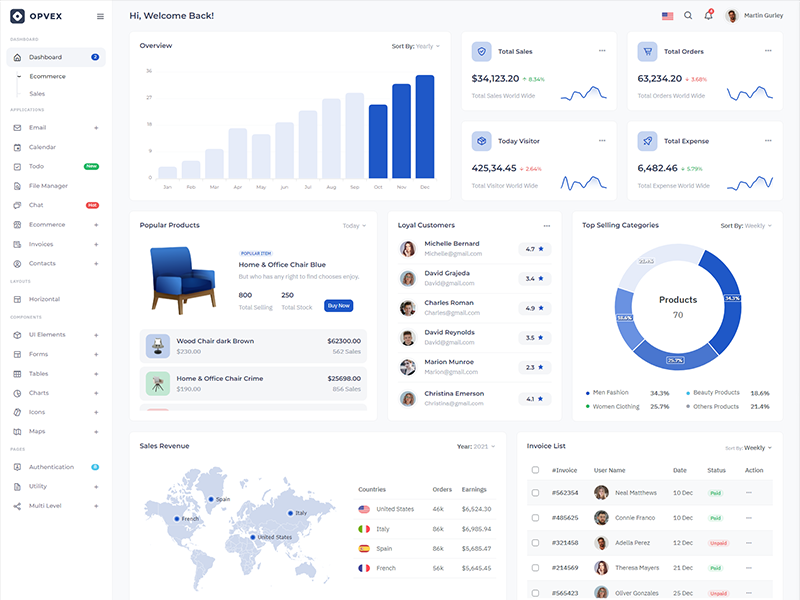Open the Sales link under Dashboard
This screenshot has height=600, width=800.
37,94
